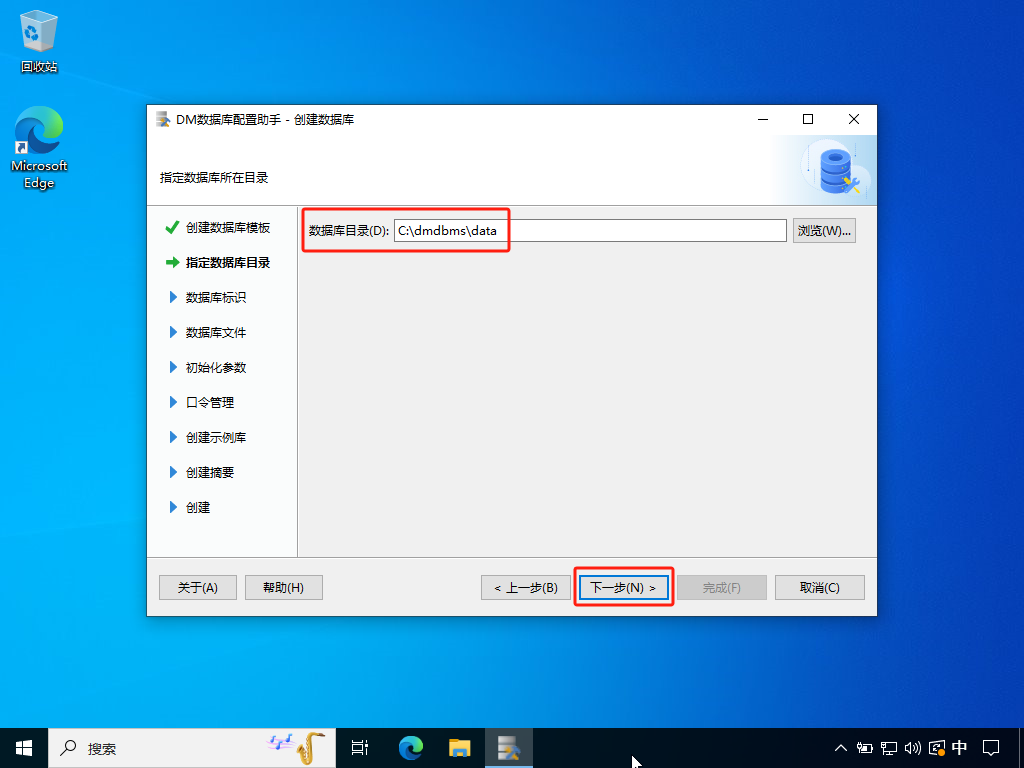Click the 取消(C) button
1024x768 pixels.
click(820, 587)
